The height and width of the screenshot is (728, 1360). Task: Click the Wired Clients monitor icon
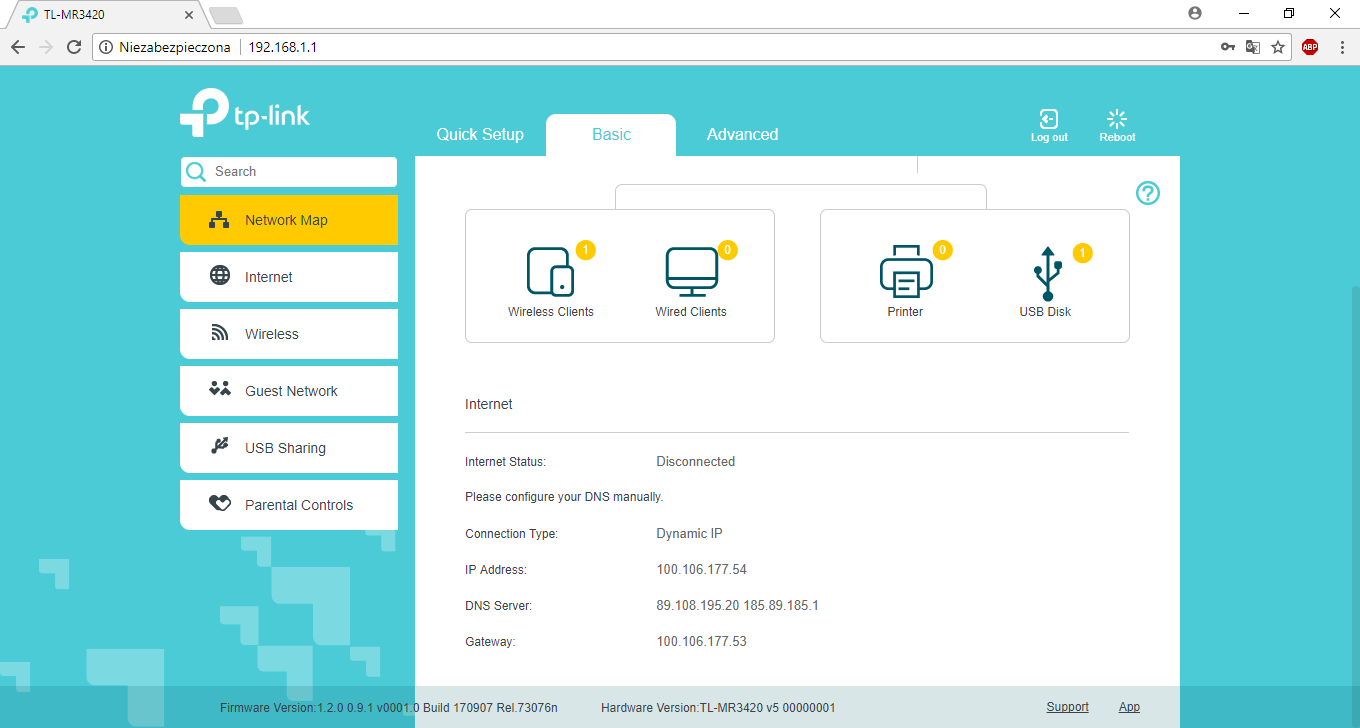(691, 271)
